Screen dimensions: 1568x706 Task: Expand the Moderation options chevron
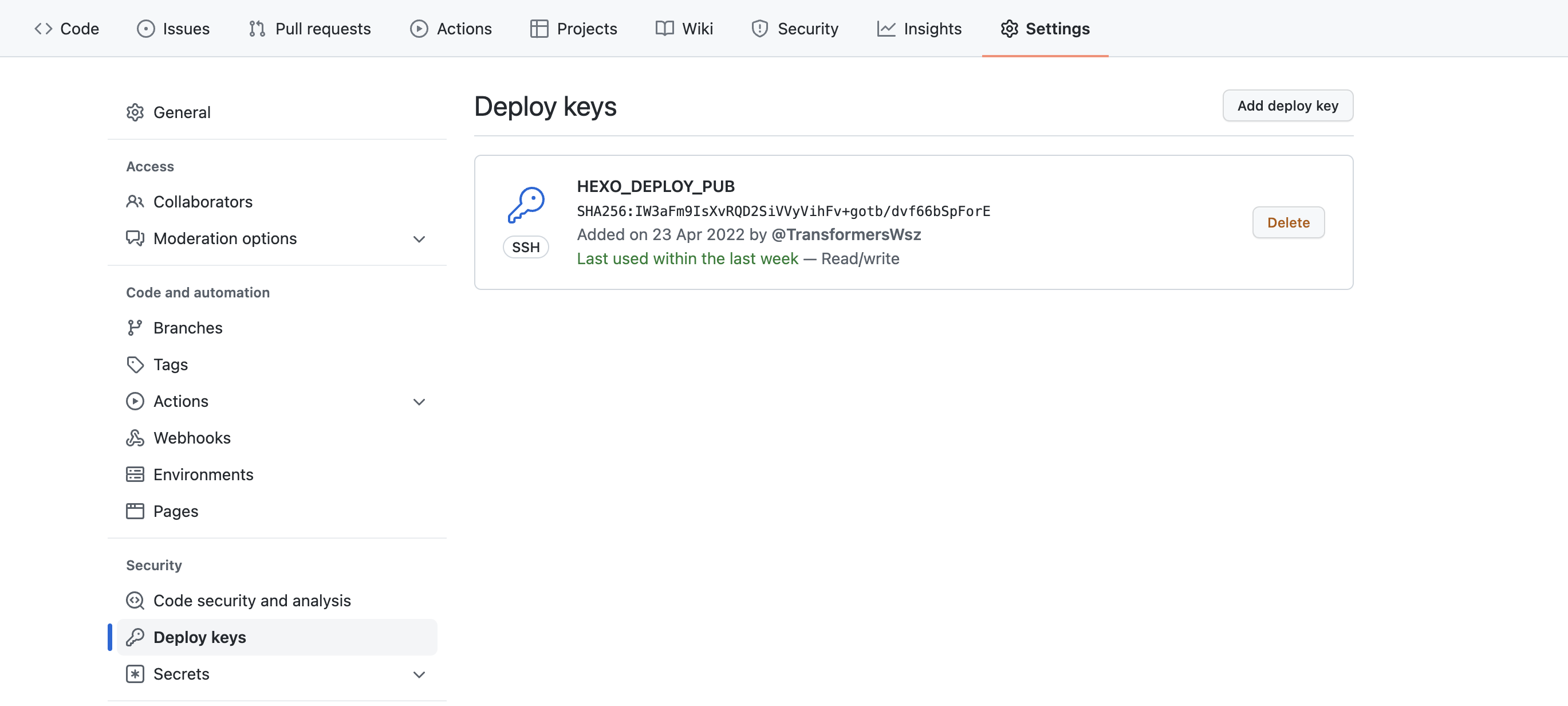pos(419,239)
